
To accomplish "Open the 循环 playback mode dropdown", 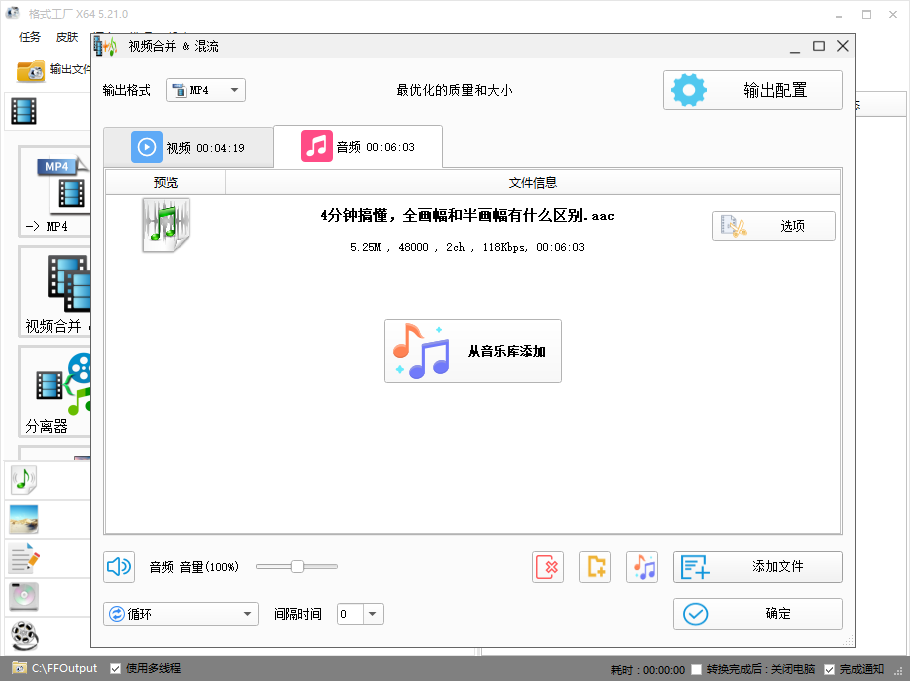I will click(x=180, y=614).
